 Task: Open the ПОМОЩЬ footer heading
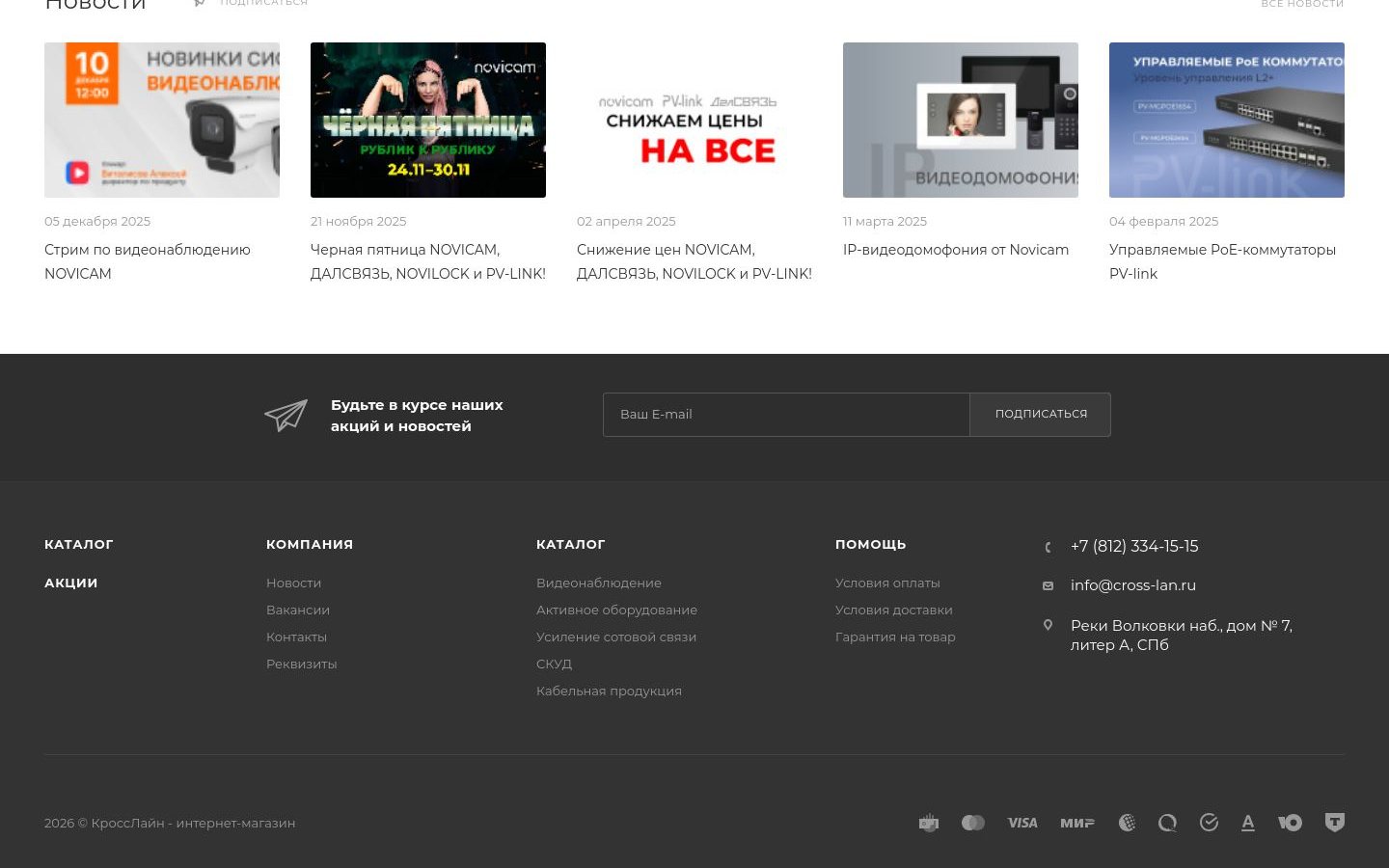pos(871,544)
